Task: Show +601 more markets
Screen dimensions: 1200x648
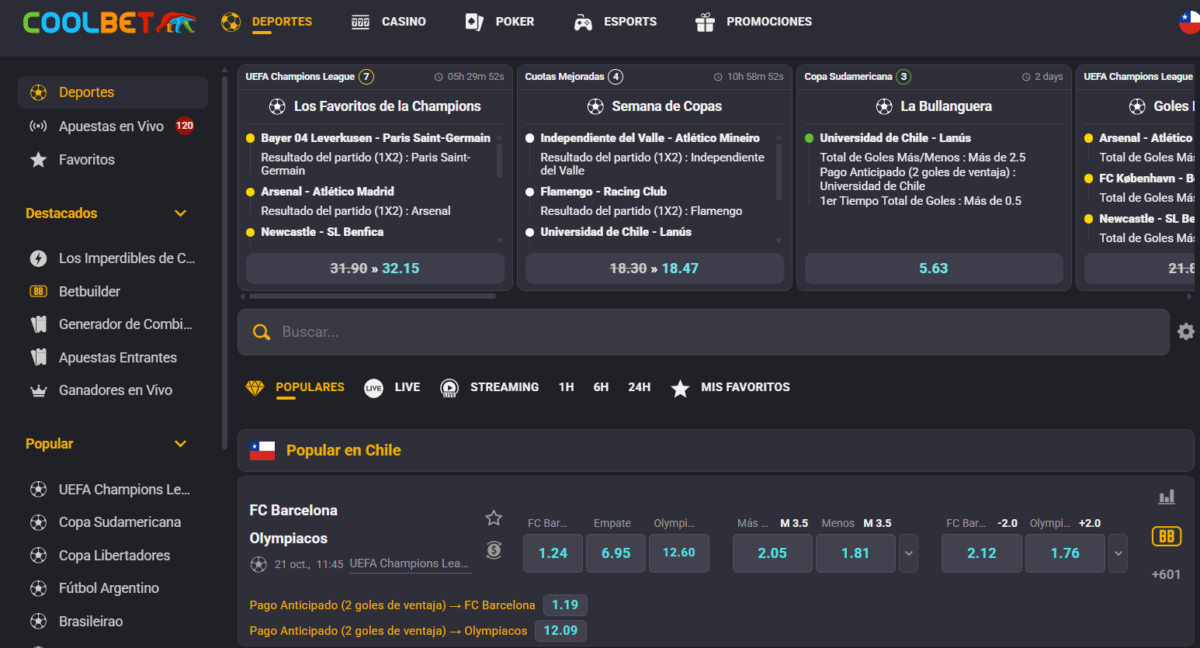Action: point(1166,574)
